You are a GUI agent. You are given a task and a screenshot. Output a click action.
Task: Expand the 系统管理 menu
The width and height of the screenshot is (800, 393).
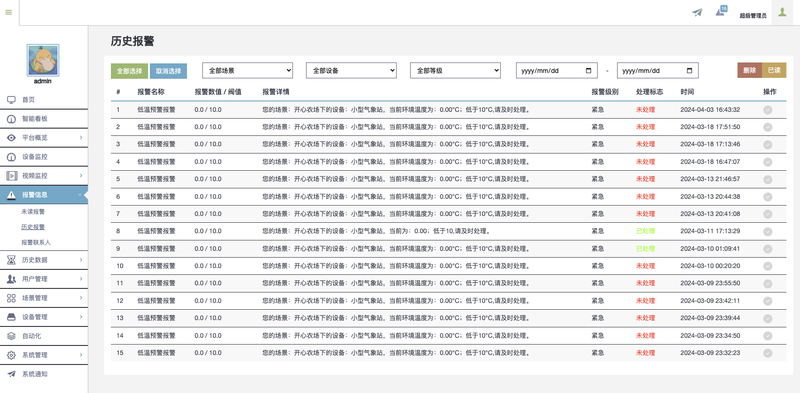click(x=44, y=355)
